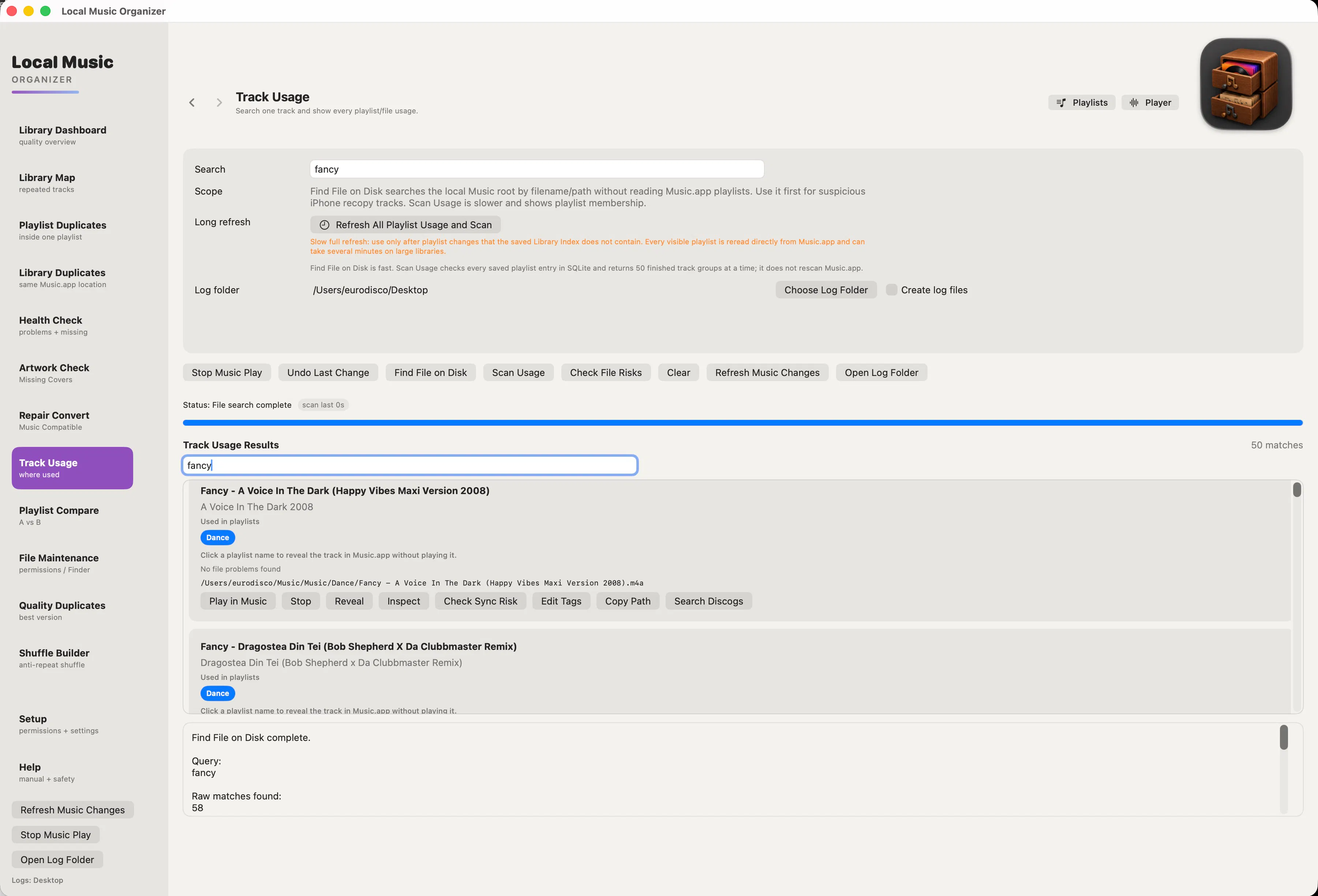Click Undo Last Change
The height and width of the screenshot is (896, 1318).
coord(328,372)
